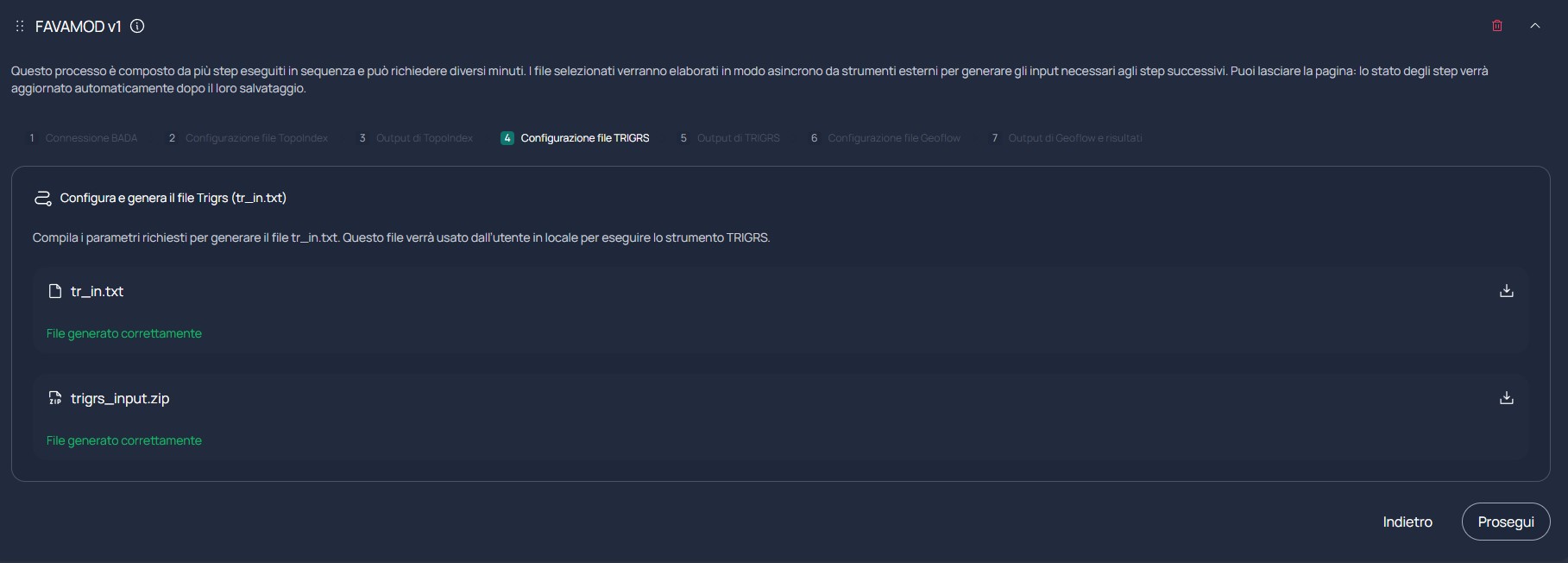Click the Trigrs route icon in section header
Image resolution: width=1568 pixels, height=563 pixels.
point(42,198)
